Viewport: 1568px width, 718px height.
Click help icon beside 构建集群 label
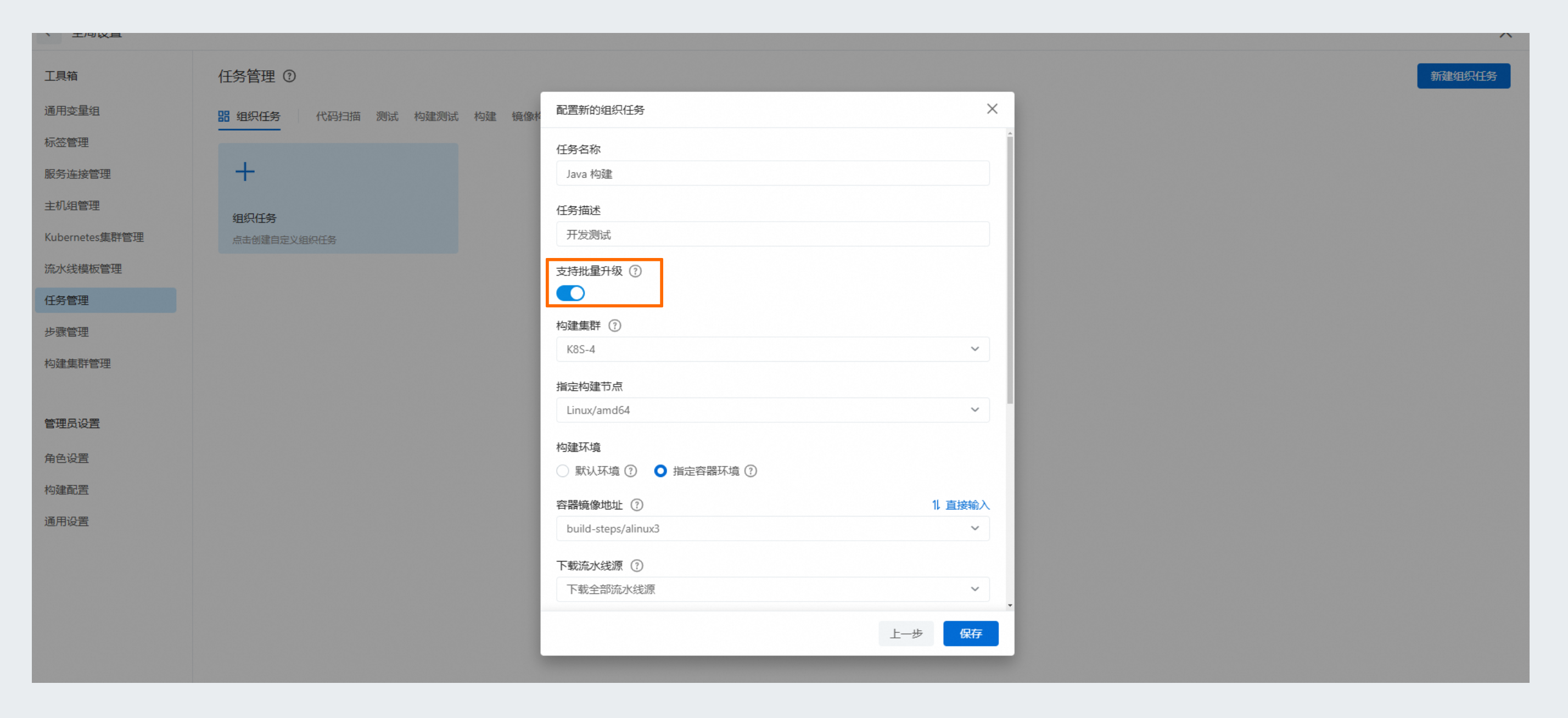coord(615,326)
